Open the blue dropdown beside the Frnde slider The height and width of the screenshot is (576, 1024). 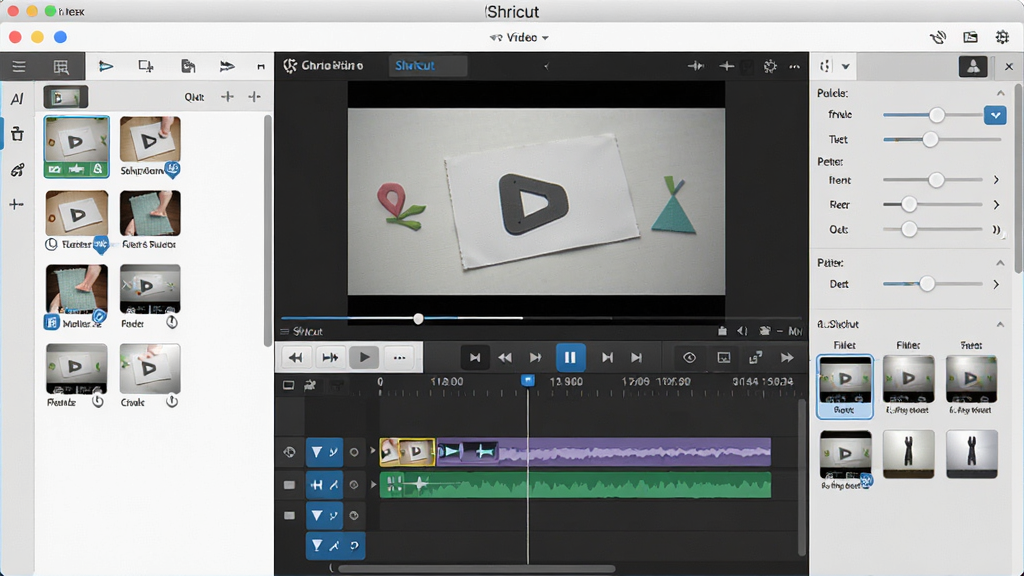pyautogui.click(x=995, y=115)
